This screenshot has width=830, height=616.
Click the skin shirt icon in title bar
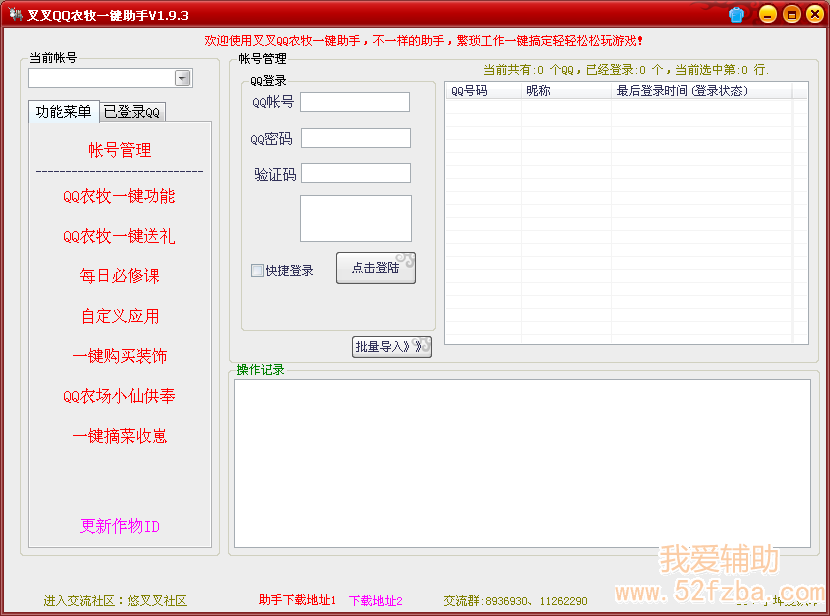click(736, 14)
